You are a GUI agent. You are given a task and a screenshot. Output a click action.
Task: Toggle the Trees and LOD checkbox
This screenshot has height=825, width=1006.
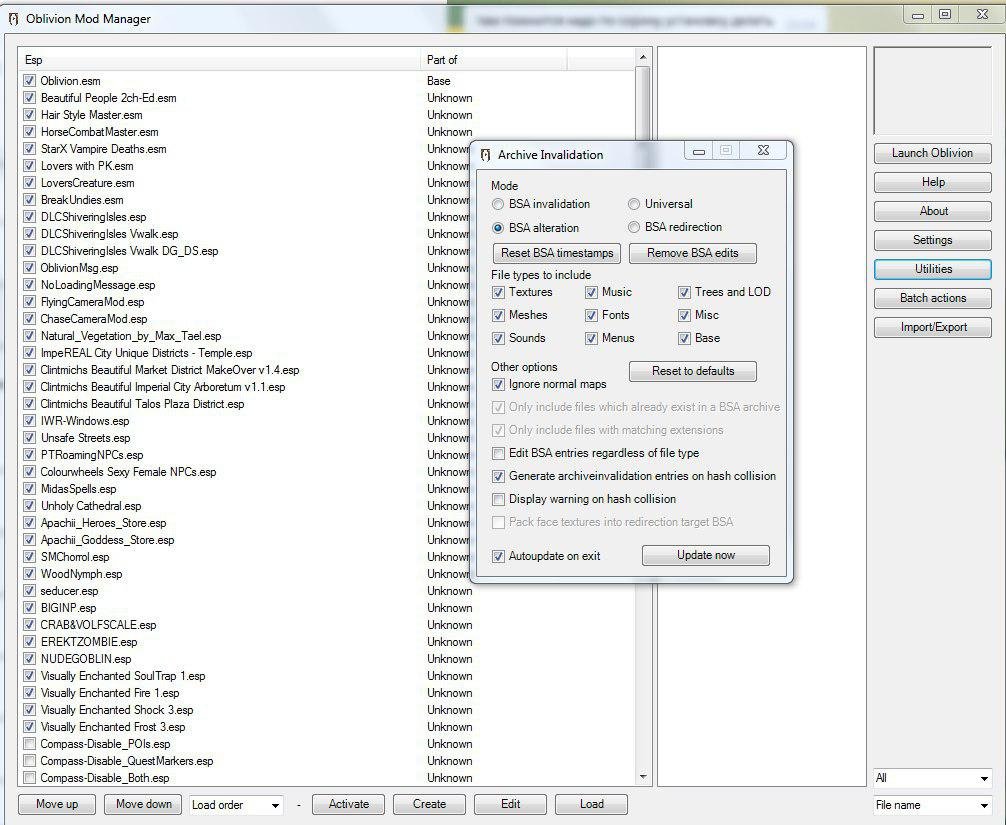[684, 292]
